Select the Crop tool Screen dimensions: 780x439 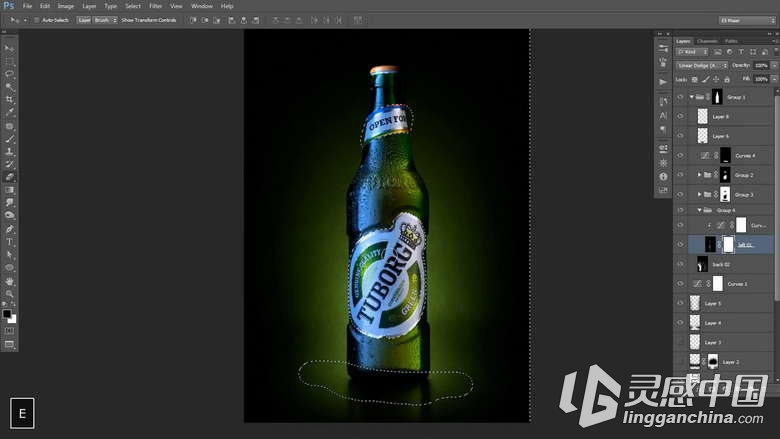point(9,99)
